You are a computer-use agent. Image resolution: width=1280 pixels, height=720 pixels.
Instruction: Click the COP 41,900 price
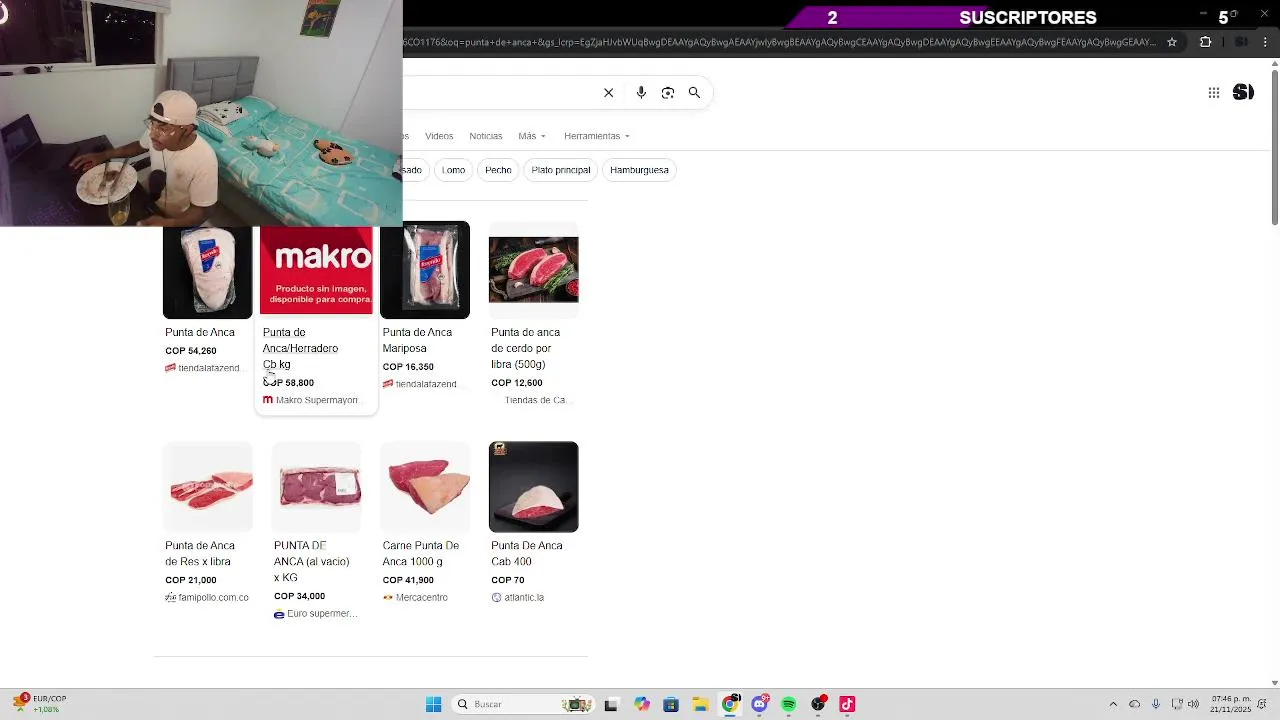click(x=408, y=580)
